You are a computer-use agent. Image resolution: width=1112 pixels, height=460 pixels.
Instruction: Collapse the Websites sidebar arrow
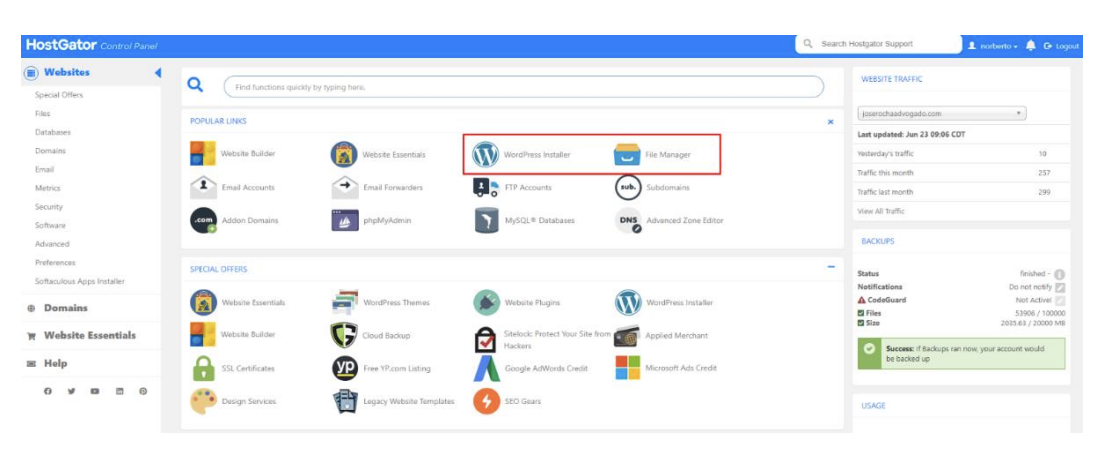point(157,73)
